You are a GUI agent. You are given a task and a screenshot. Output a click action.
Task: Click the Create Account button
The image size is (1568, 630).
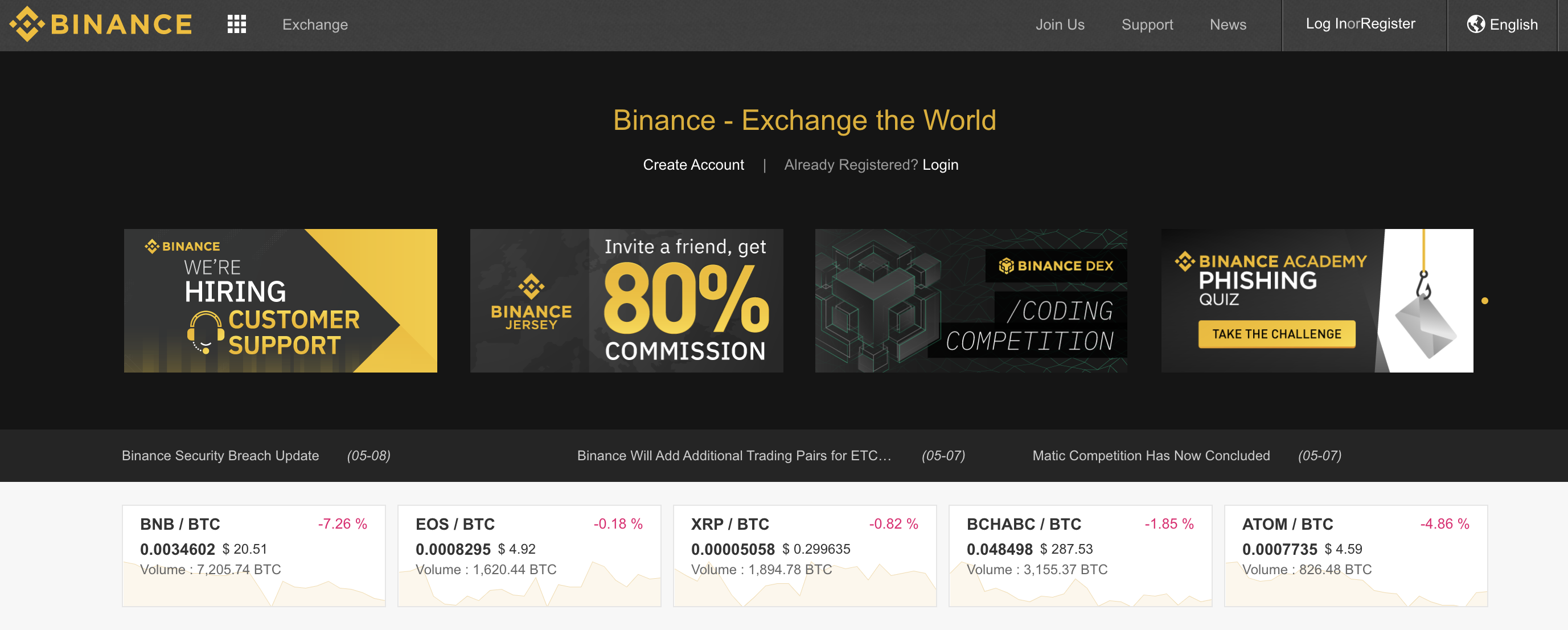[x=692, y=165]
